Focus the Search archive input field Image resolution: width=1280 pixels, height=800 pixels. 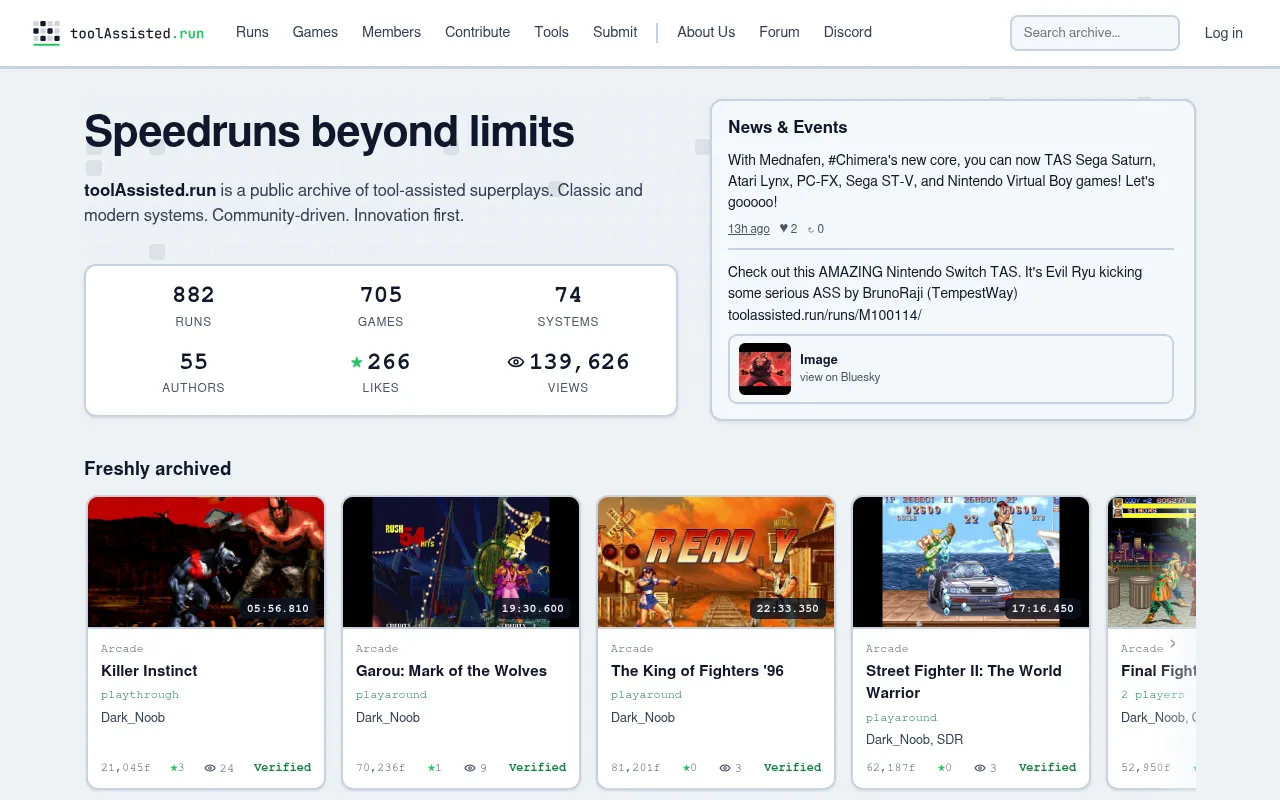tap(1095, 33)
